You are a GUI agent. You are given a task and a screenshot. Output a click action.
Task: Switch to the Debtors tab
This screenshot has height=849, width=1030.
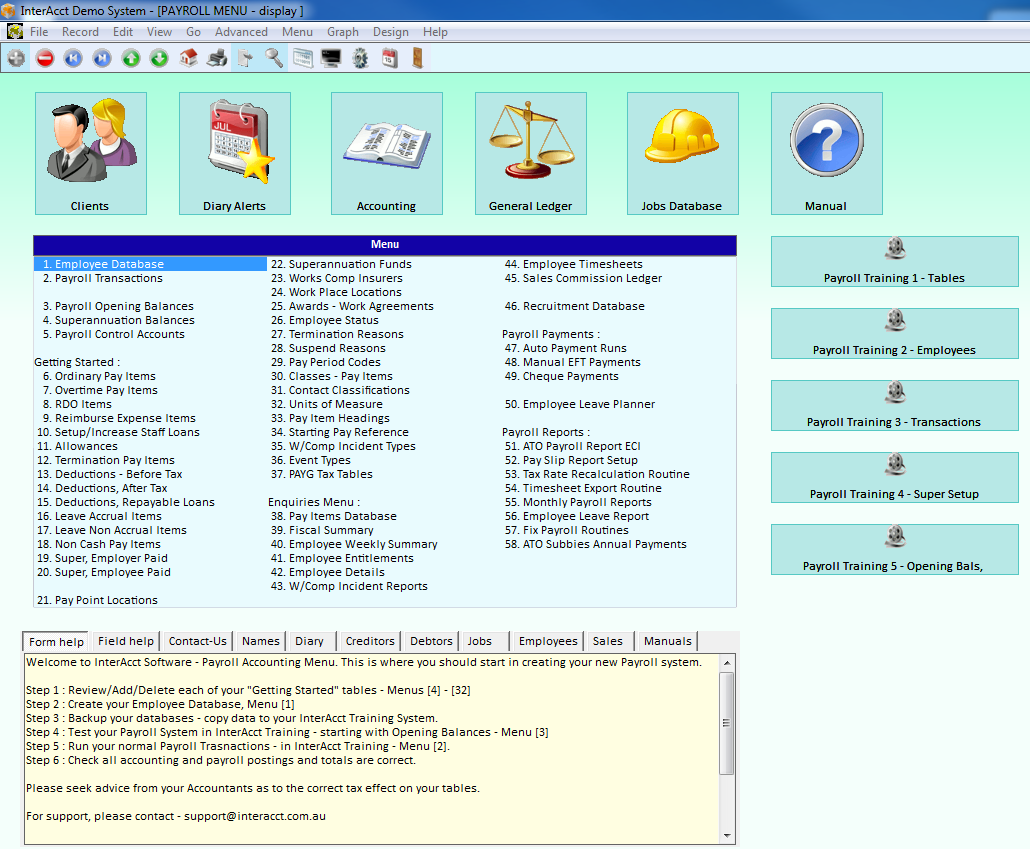tap(431, 641)
